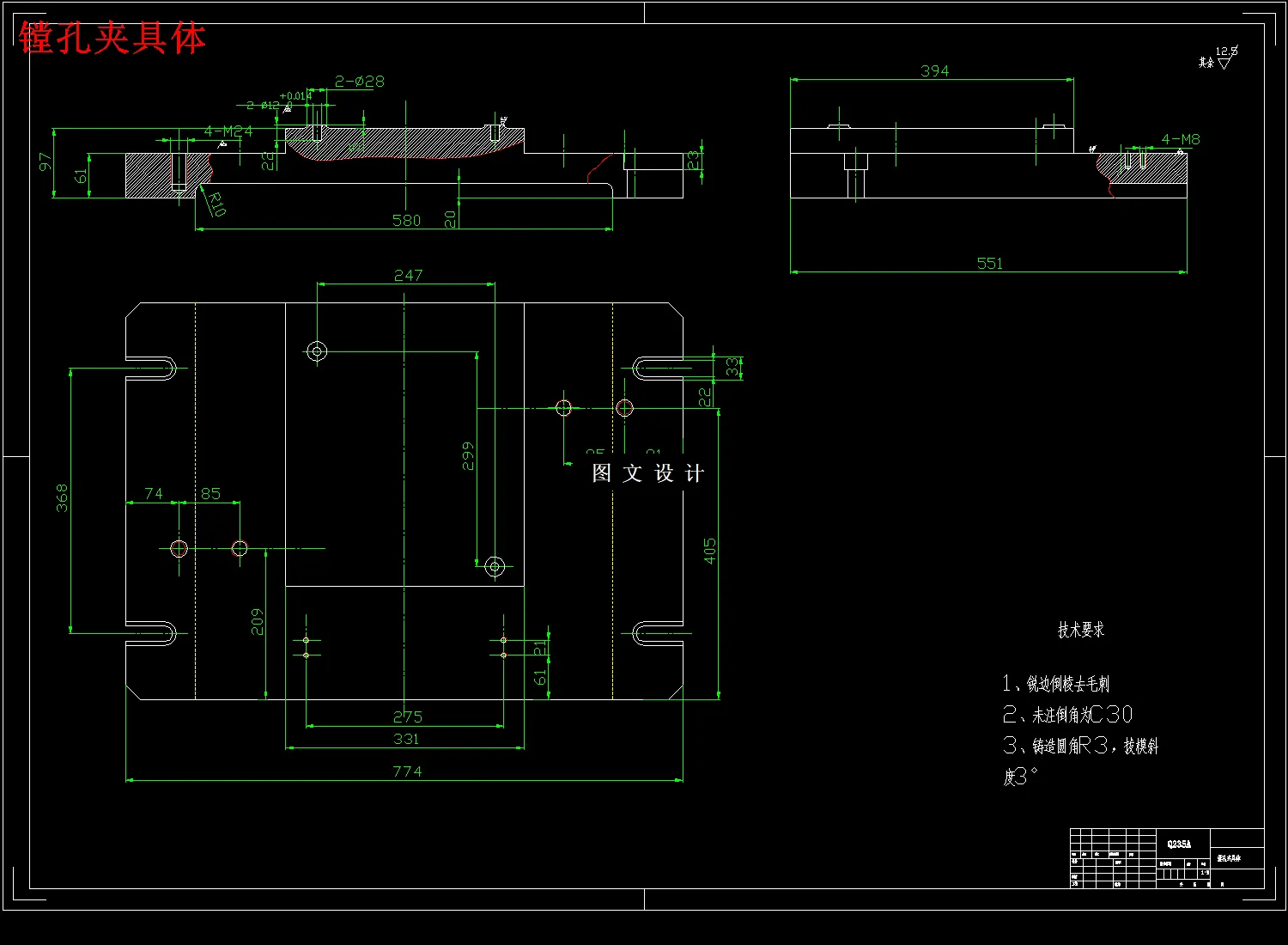Click the red 镗孔夹具体 drawing title
The width and height of the screenshot is (1288, 945).
(112, 38)
